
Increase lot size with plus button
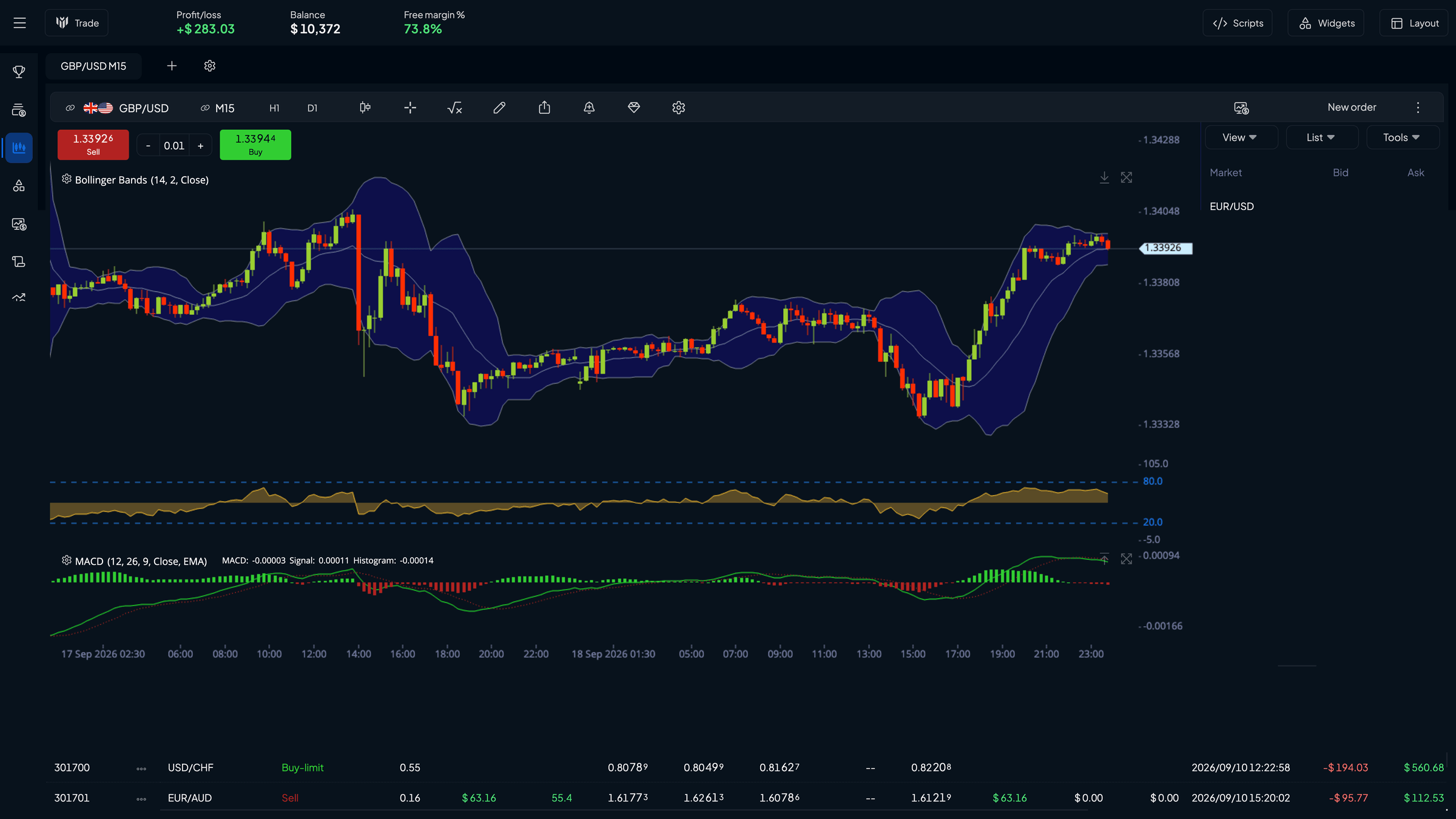pyautogui.click(x=201, y=146)
